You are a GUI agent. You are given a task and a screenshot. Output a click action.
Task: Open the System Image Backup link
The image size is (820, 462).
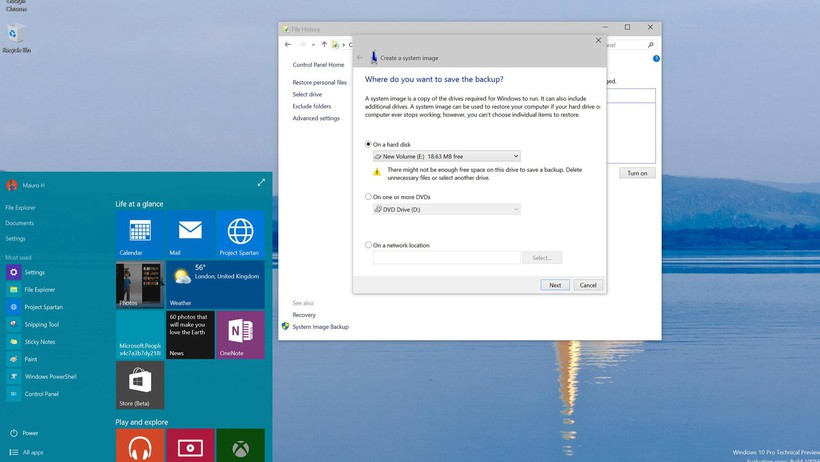[x=321, y=326]
